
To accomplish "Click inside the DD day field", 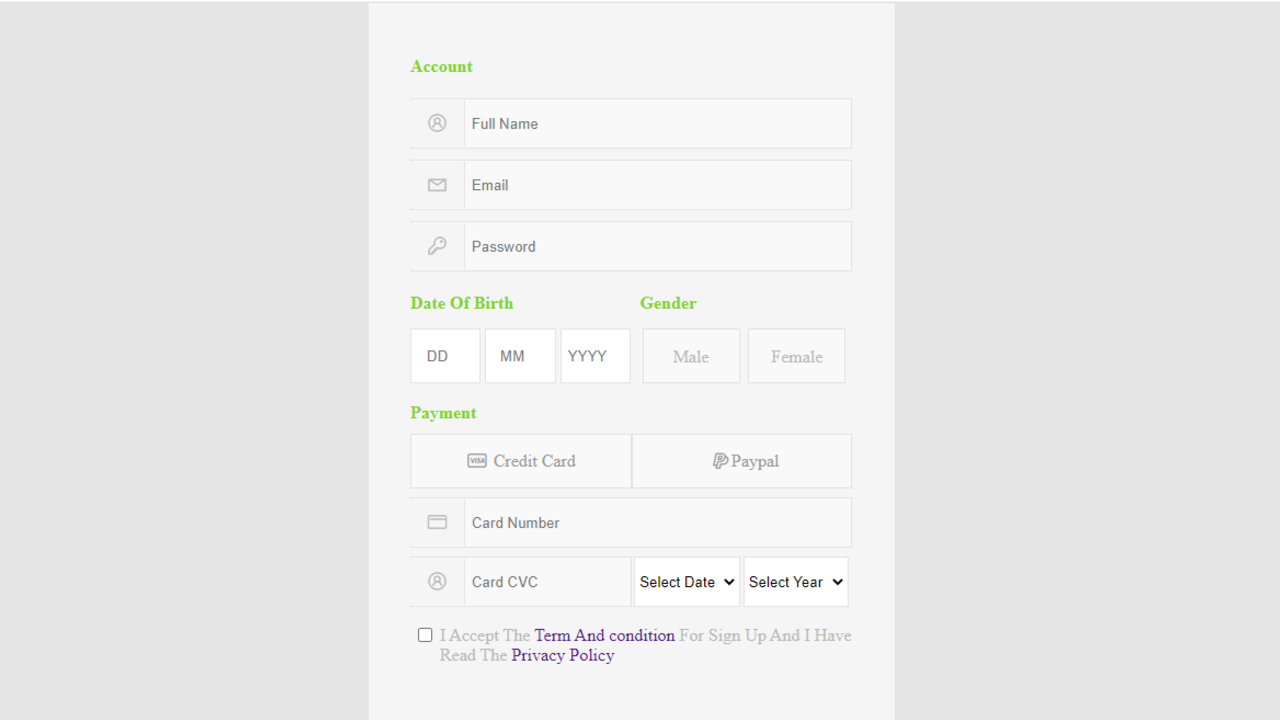I will click(444, 355).
